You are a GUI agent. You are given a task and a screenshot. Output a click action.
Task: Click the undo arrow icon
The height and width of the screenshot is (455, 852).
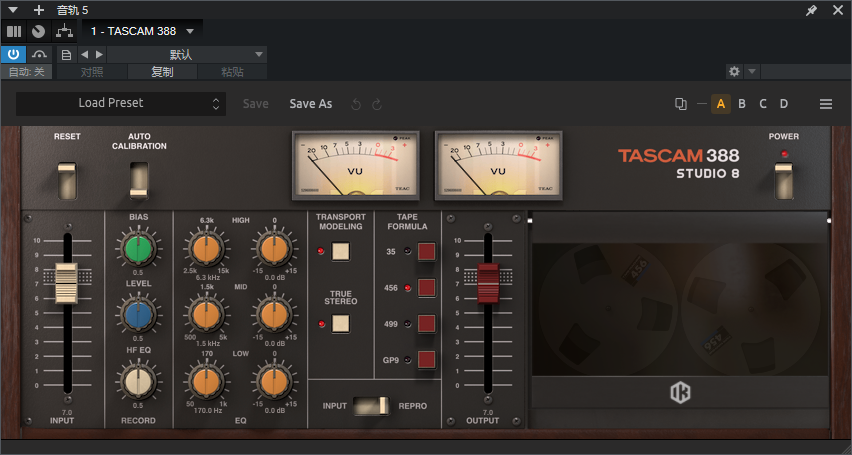356,104
